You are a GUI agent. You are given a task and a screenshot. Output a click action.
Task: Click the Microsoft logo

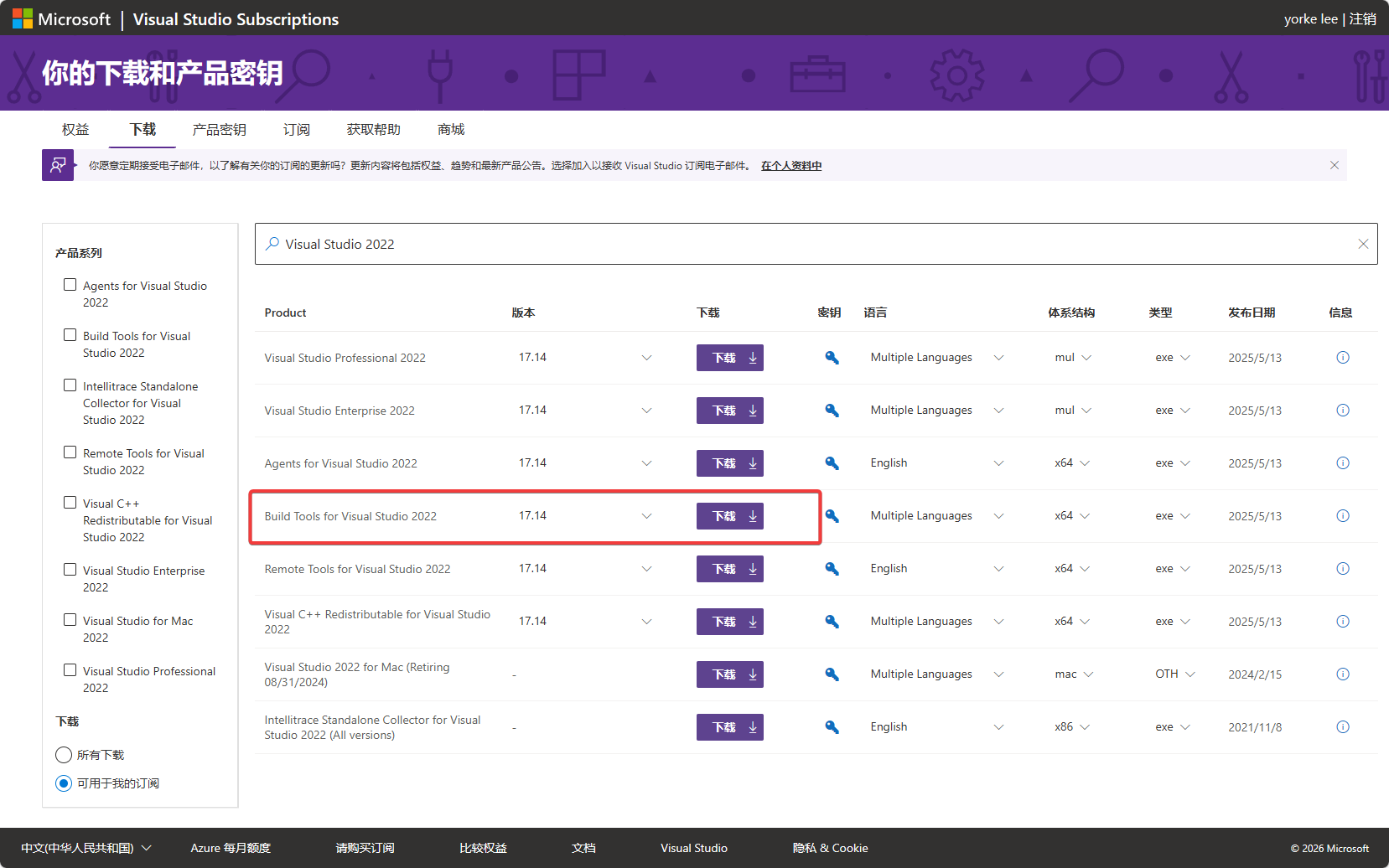click(23, 18)
